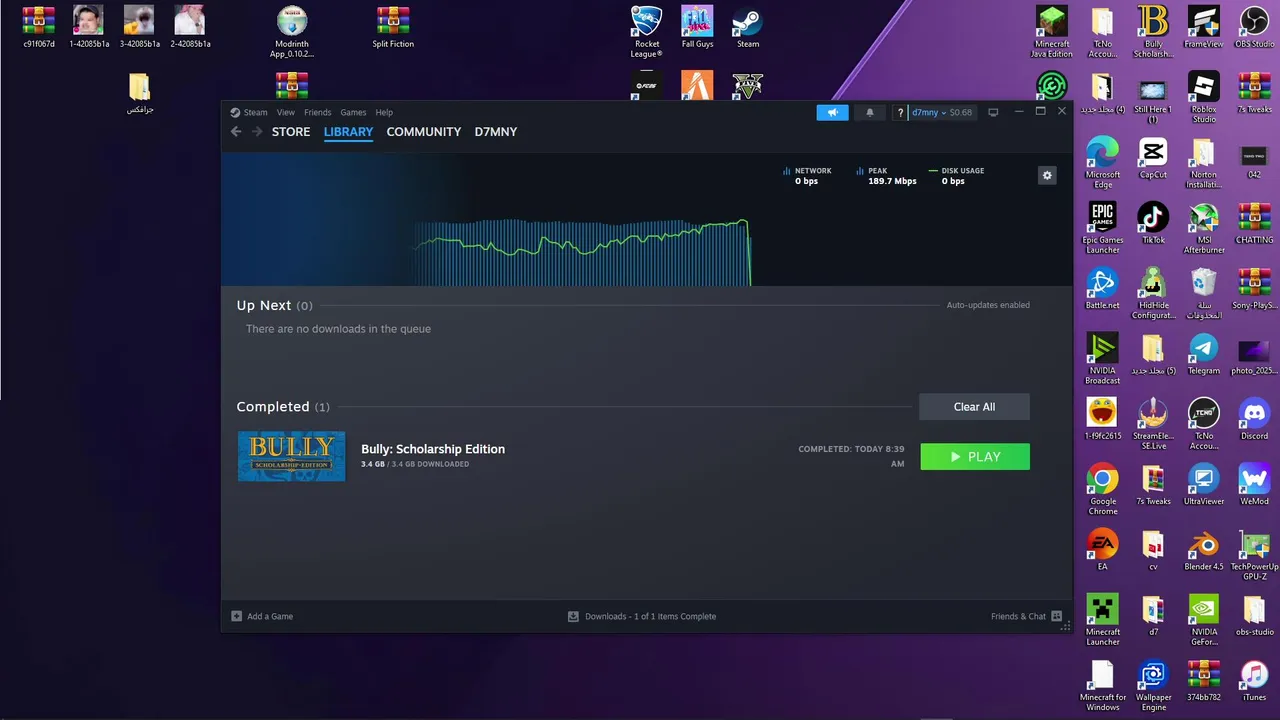Select NVIDIA Broadcast desktop icon
1280x720 pixels.
pos(1102,358)
